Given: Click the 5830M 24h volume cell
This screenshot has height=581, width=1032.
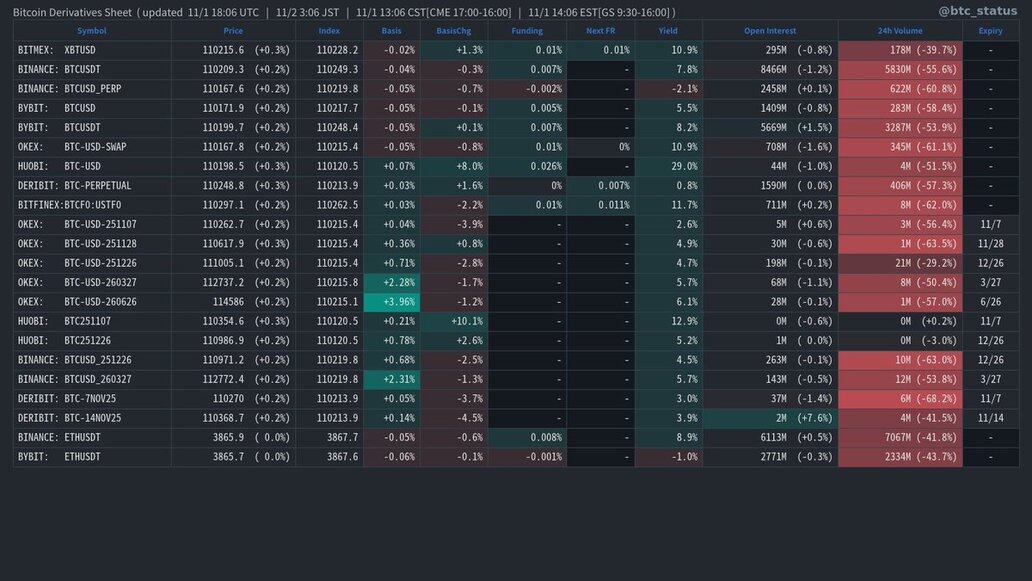Looking at the screenshot, I should click(900, 70).
